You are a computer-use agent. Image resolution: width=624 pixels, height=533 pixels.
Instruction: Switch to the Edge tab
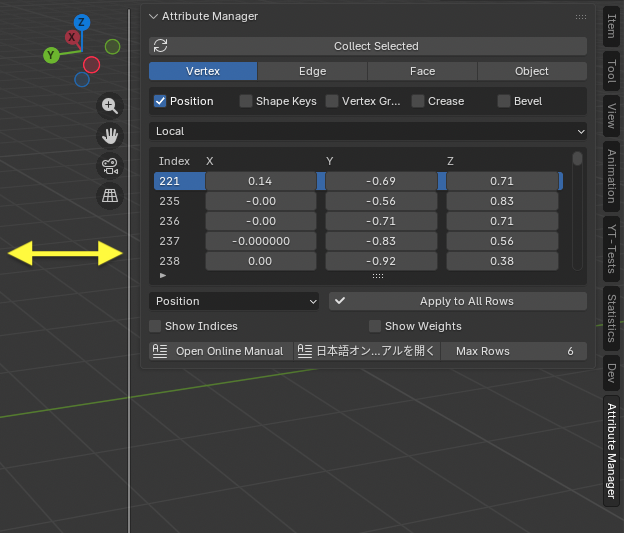pyautogui.click(x=312, y=71)
